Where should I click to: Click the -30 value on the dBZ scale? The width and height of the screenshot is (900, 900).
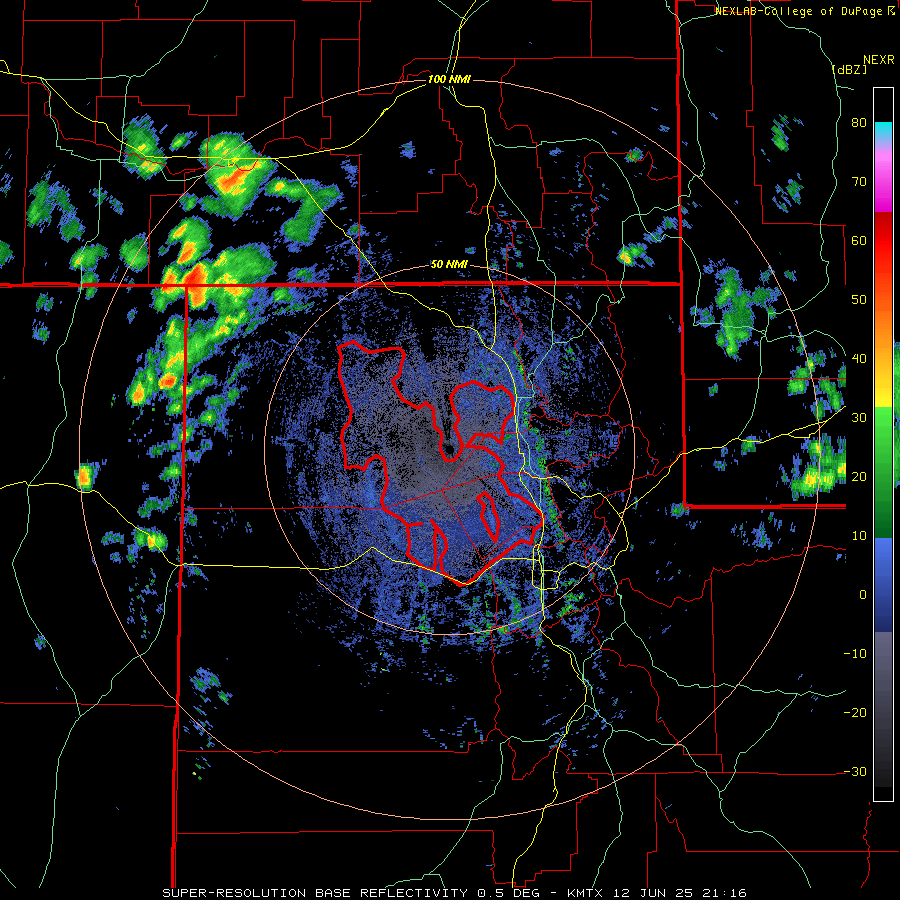(x=855, y=771)
